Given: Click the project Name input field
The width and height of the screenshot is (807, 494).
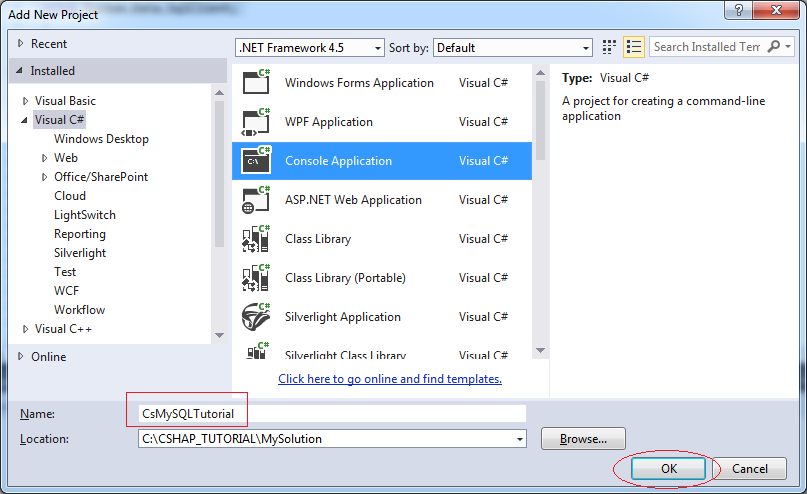Looking at the screenshot, I should coord(332,414).
